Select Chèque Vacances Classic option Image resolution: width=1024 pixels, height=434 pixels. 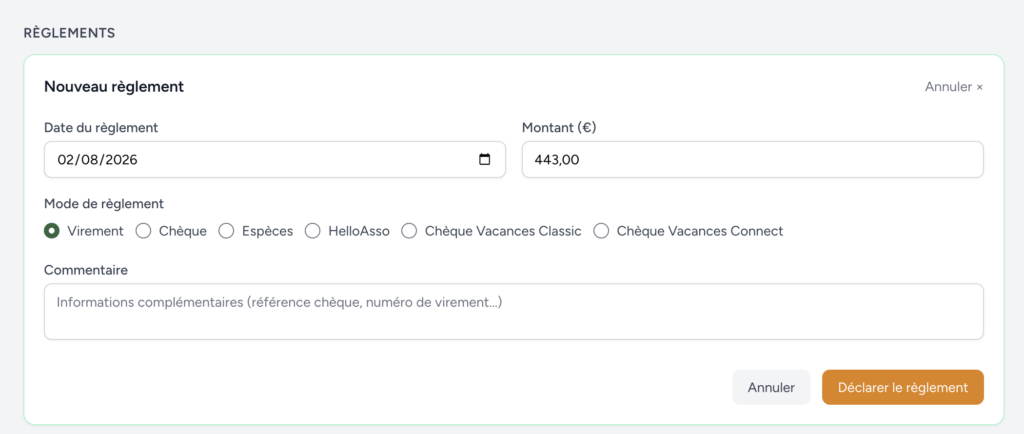pyautogui.click(x=409, y=231)
